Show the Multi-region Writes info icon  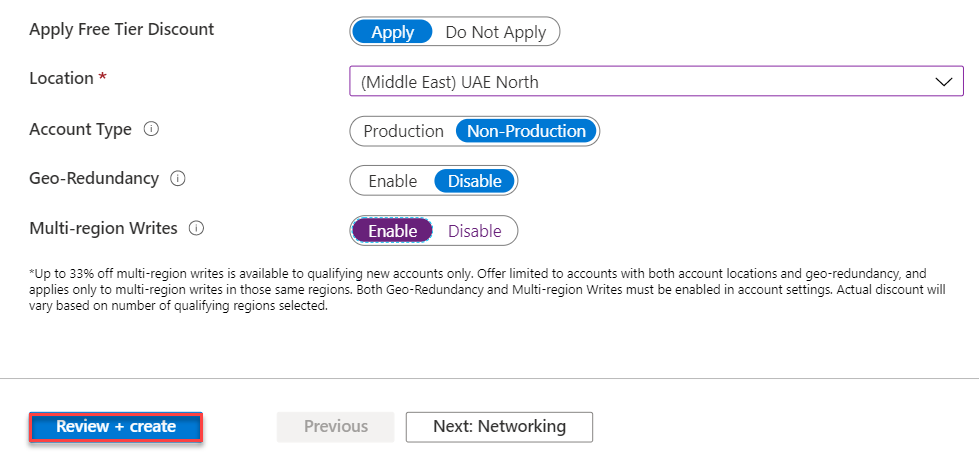tap(196, 229)
